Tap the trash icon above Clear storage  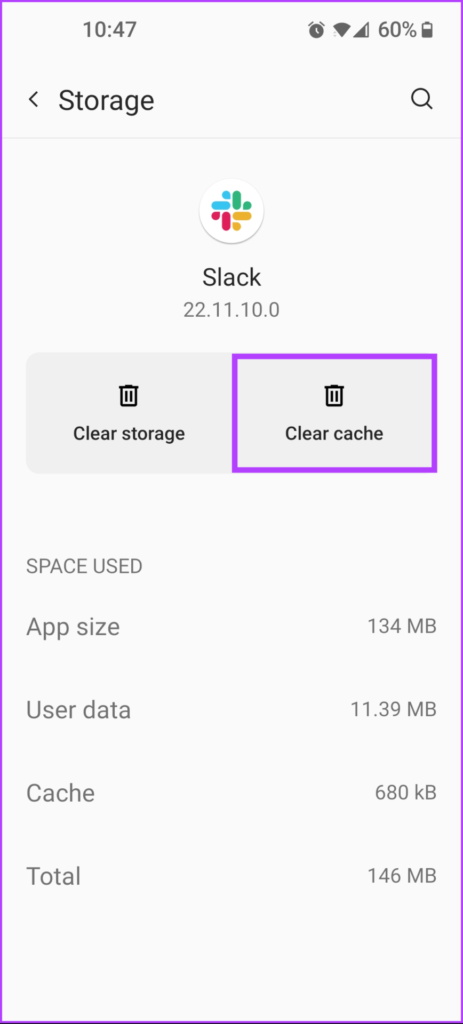click(129, 395)
